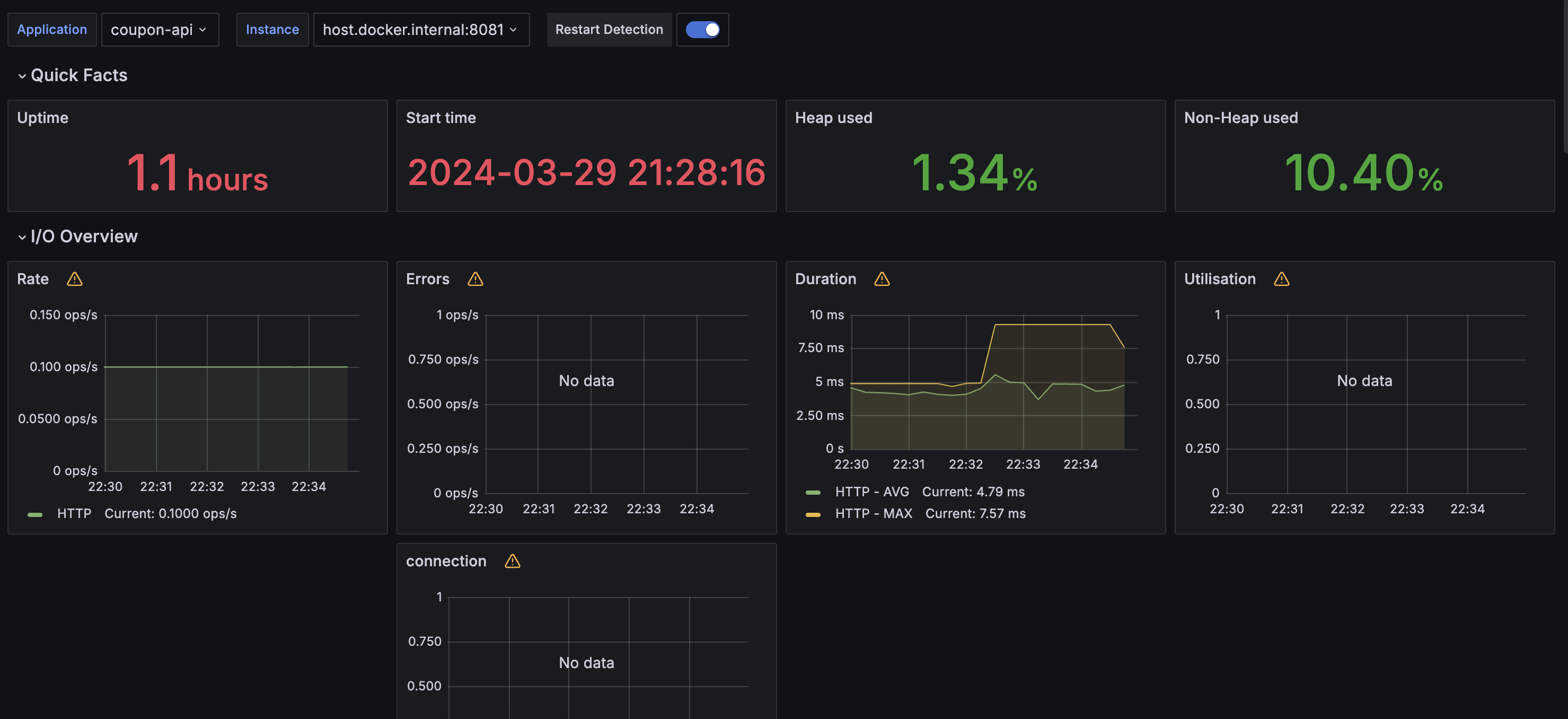Click the Non-Heap used panel title
Screen dimensions: 1568x719
pos(1240,118)
